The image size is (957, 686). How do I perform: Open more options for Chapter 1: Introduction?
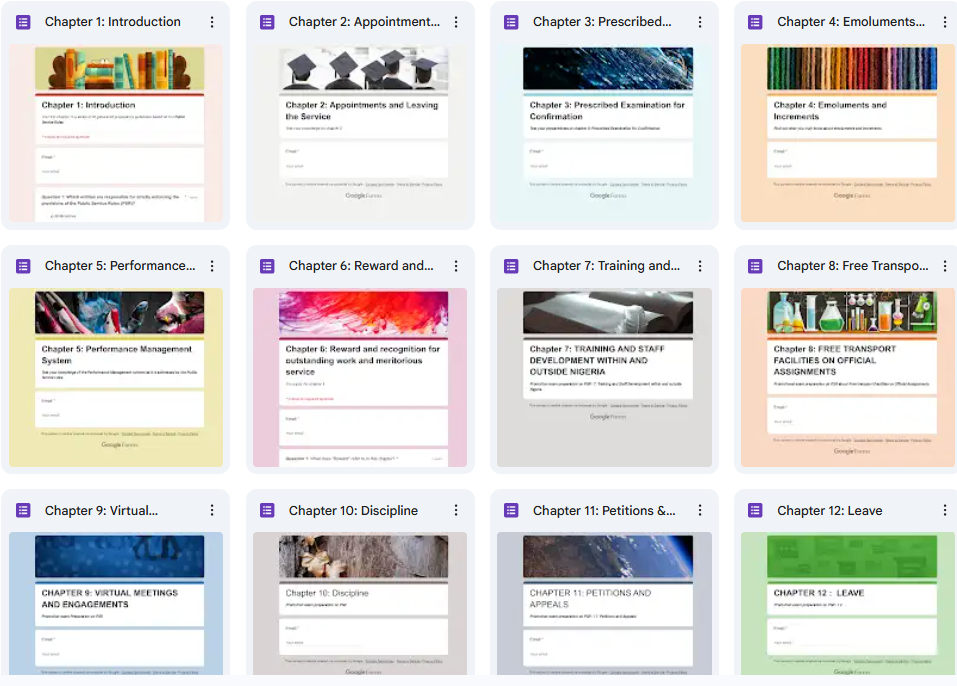click(212, 22)
